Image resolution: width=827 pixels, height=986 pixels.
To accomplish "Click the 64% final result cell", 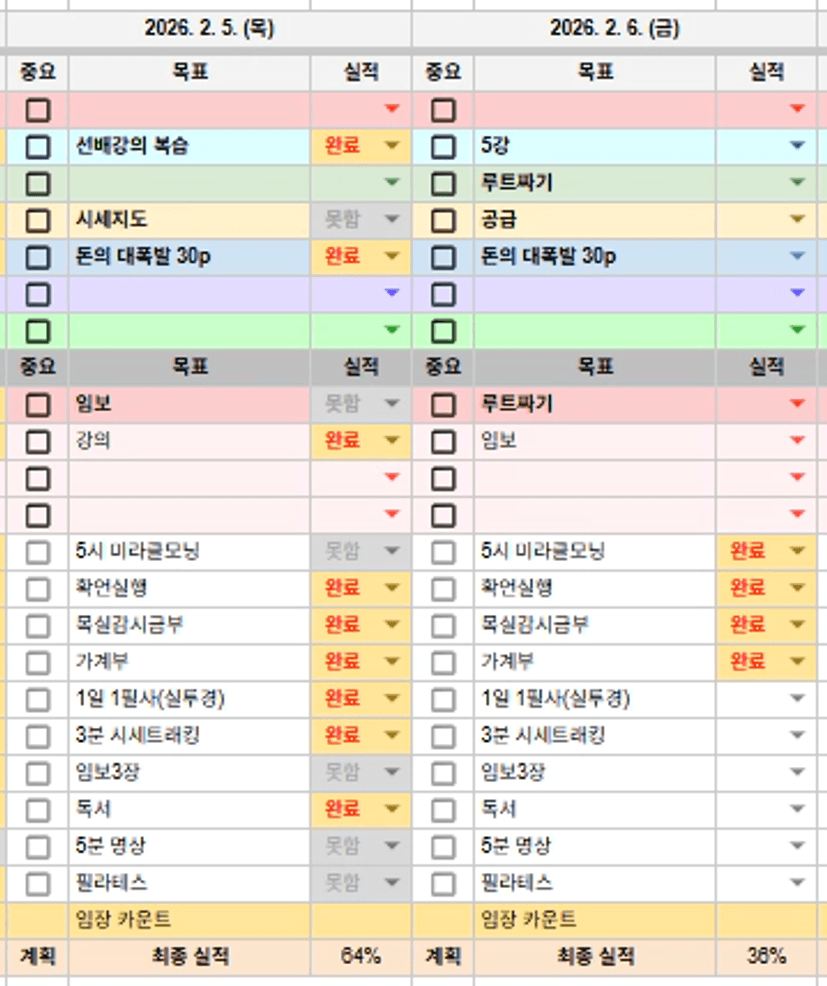I will [x=360, y=956].
